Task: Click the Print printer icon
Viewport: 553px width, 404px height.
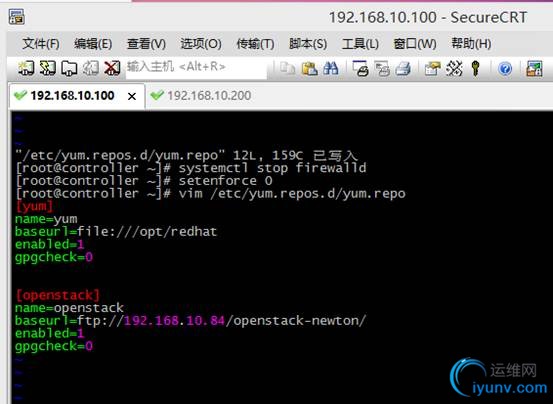Action: [x=403, y=68]
